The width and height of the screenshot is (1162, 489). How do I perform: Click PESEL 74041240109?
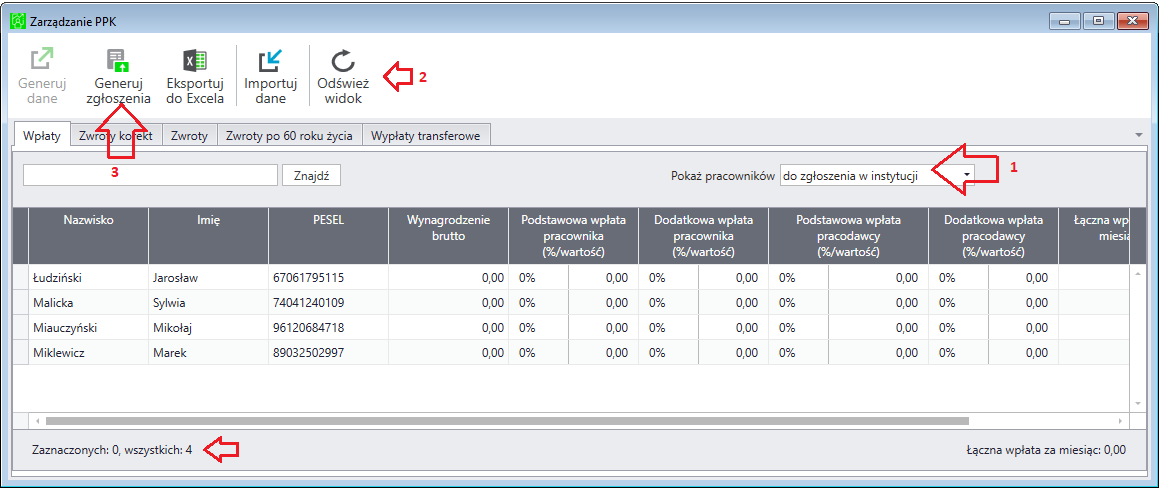(328, 303)
